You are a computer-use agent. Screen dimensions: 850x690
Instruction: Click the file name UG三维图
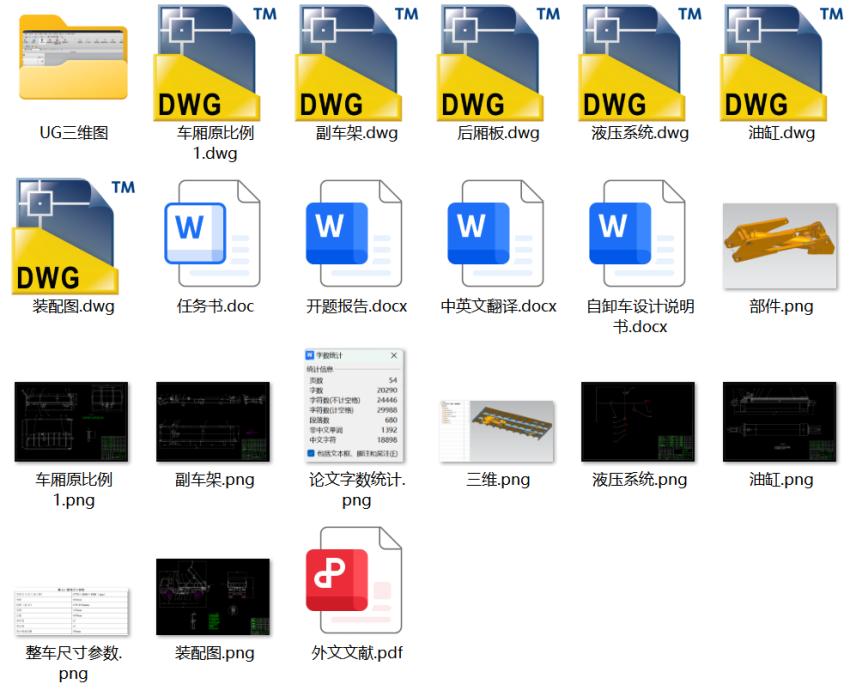[x=74, y=133]
